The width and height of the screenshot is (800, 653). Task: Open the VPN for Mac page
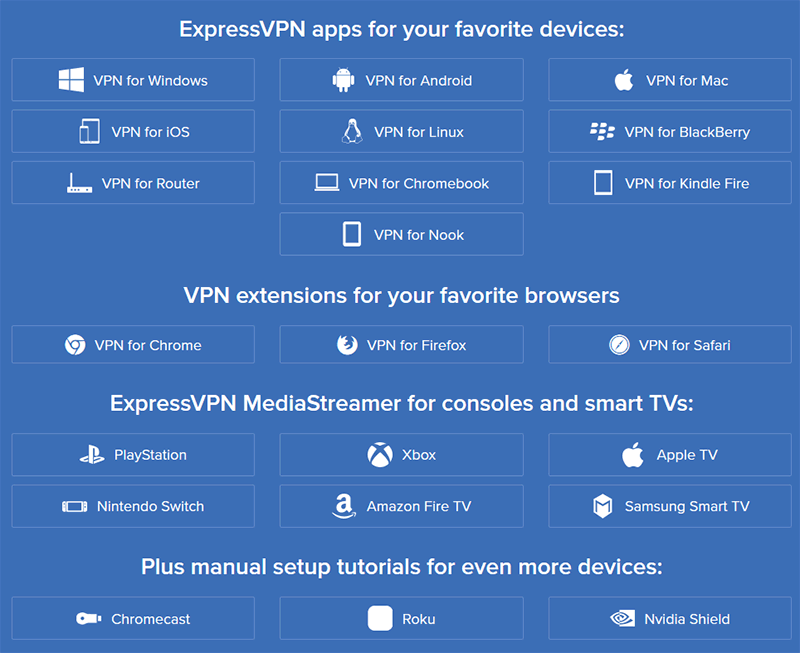coord(670,80)
